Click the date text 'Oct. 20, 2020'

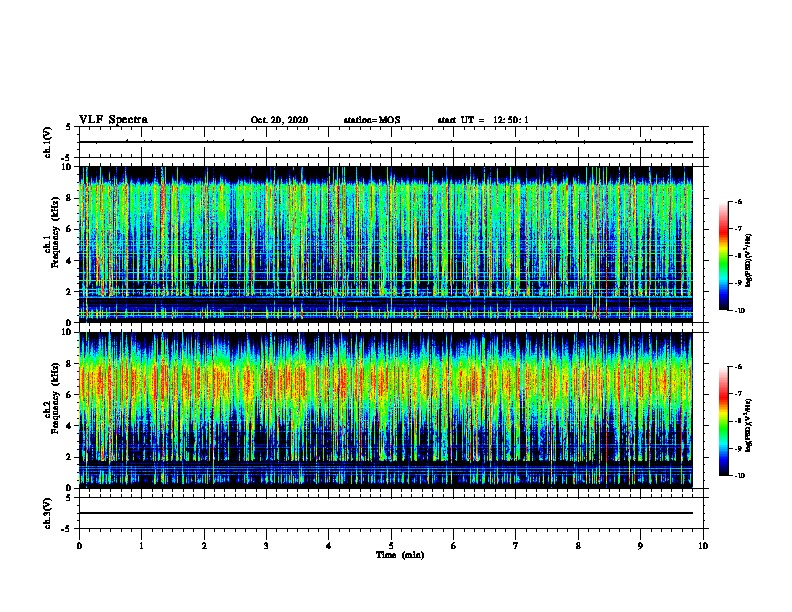279,120
